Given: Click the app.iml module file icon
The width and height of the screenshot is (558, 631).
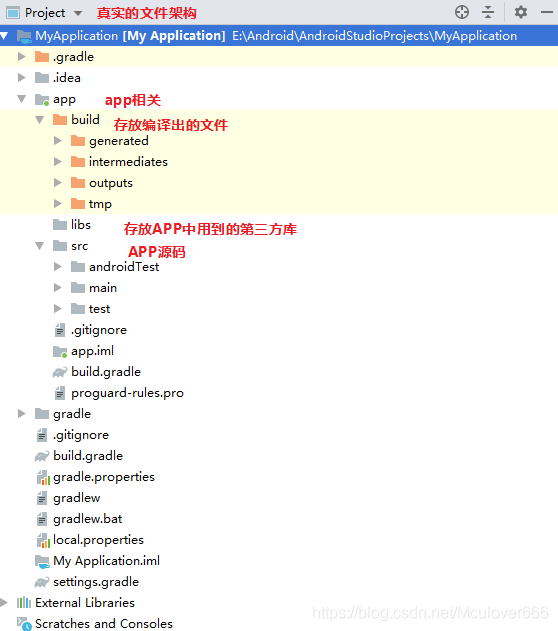Looking at the screenshot, I should pos(60,352).
